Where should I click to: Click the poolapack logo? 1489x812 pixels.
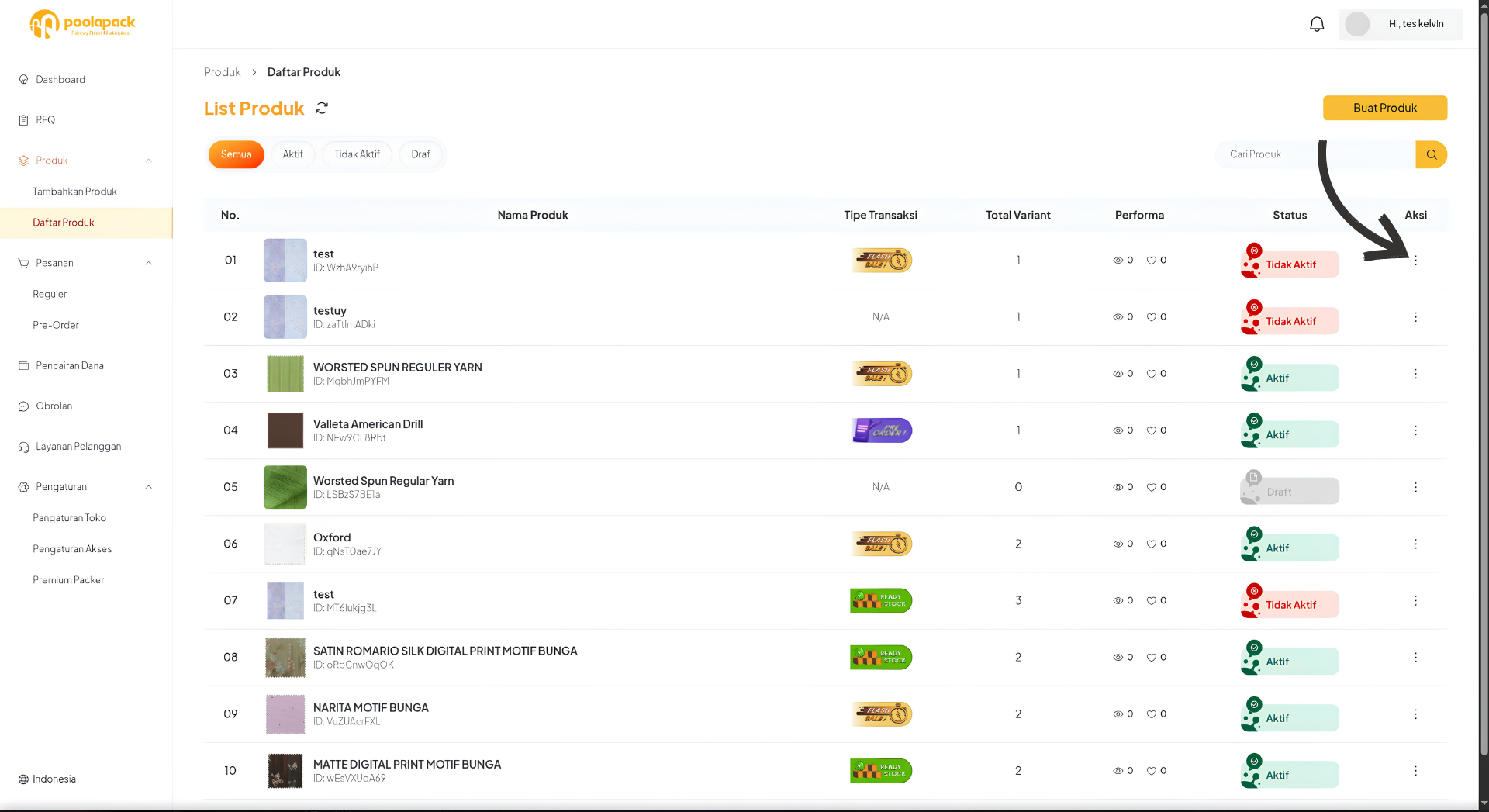click(x=82, y=23)
